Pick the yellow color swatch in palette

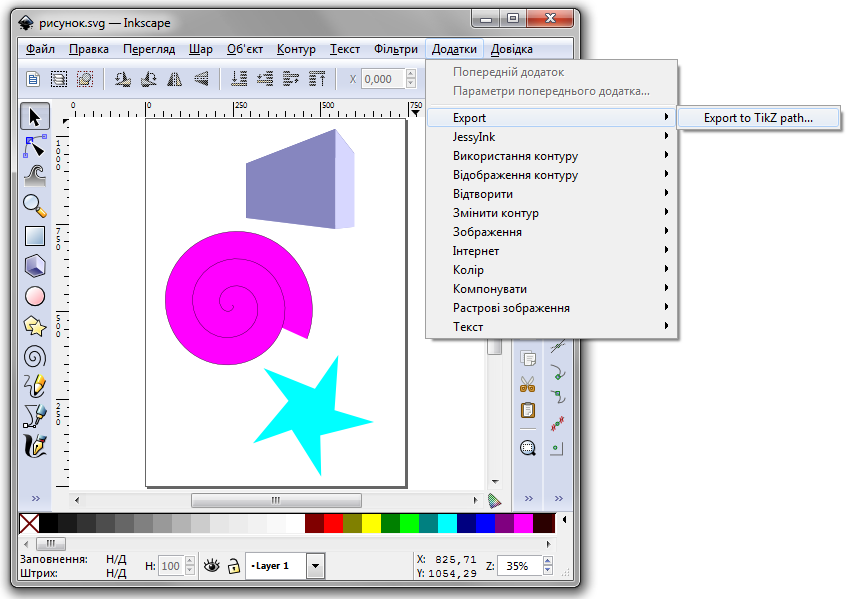click(x=371, y=523)
